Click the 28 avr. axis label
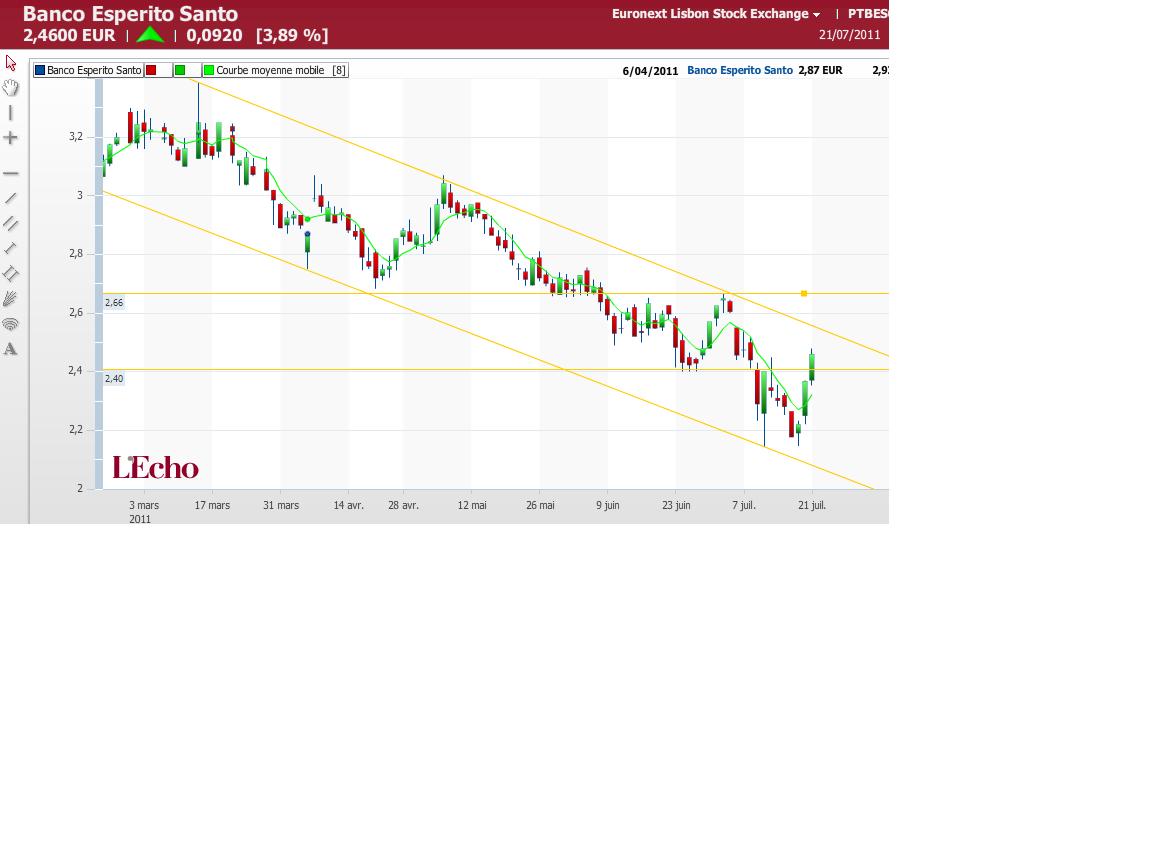1152x864 pixels. (403, 505)
